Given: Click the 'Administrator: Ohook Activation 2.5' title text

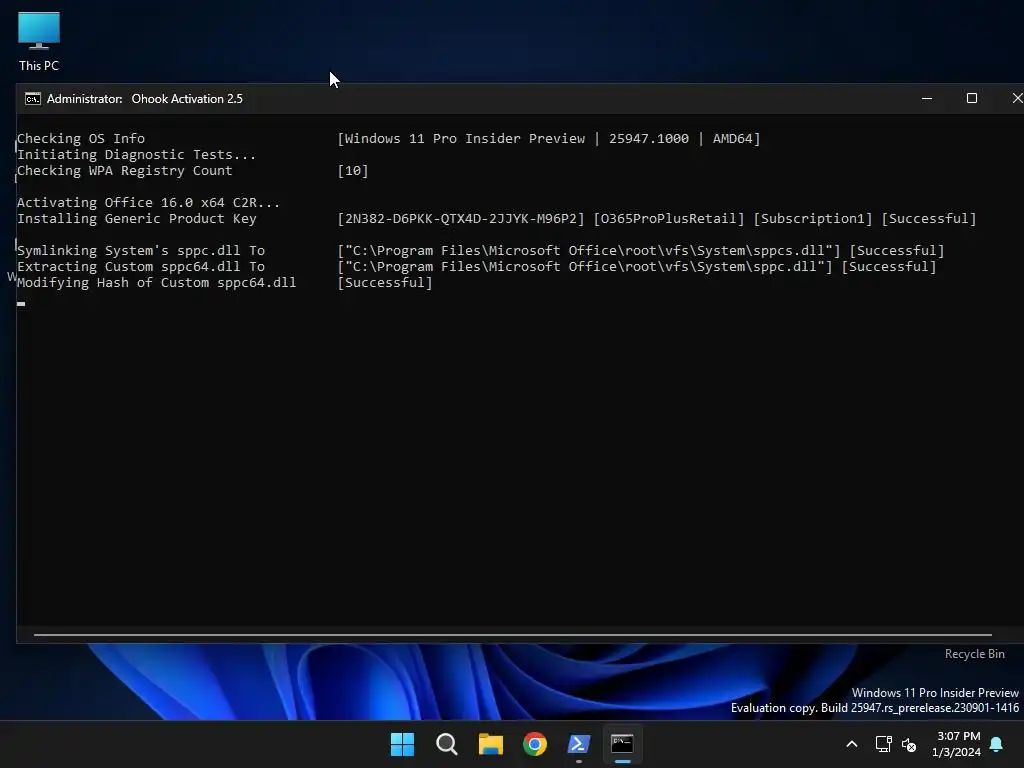Looking at the screenshot, I should tap(145, 99).
